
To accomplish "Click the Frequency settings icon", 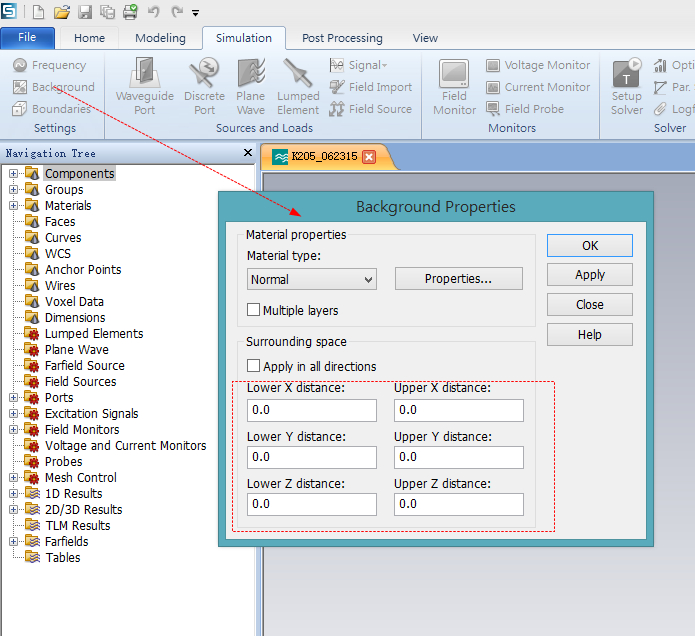I will point(20,65).
